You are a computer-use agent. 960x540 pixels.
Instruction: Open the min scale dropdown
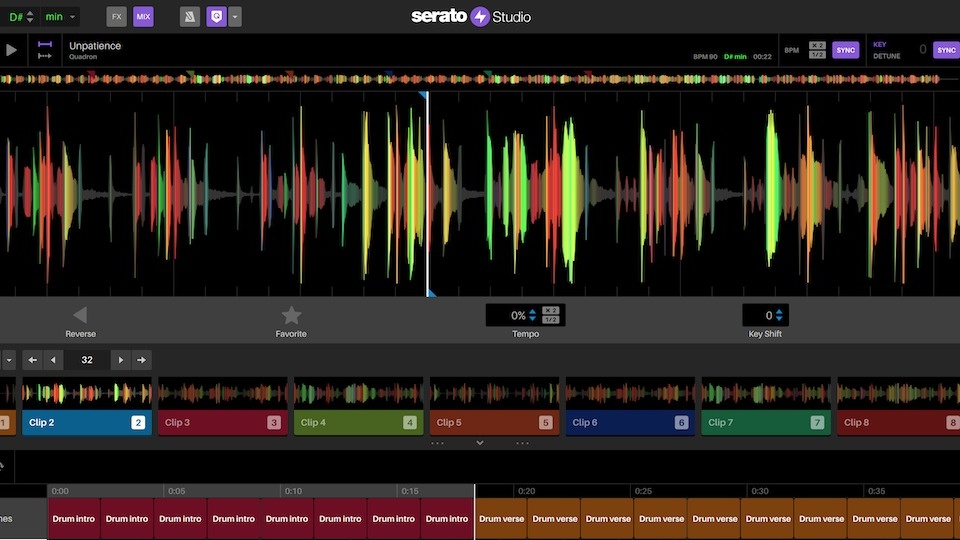pos(60,17)
